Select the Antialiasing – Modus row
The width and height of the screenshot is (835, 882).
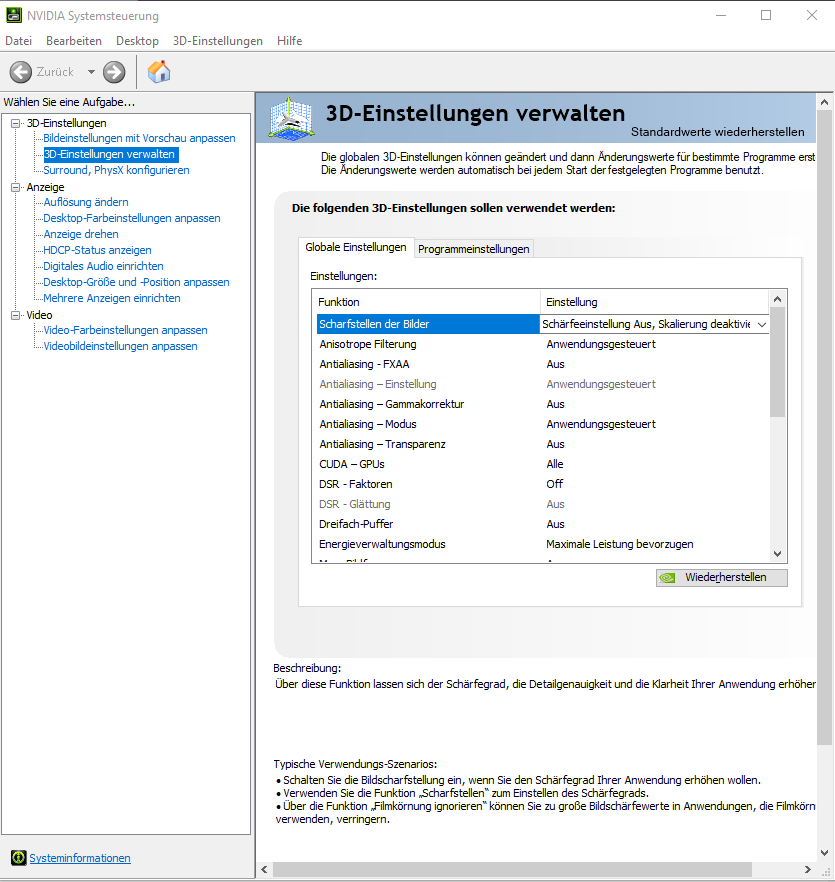(542, 424)
